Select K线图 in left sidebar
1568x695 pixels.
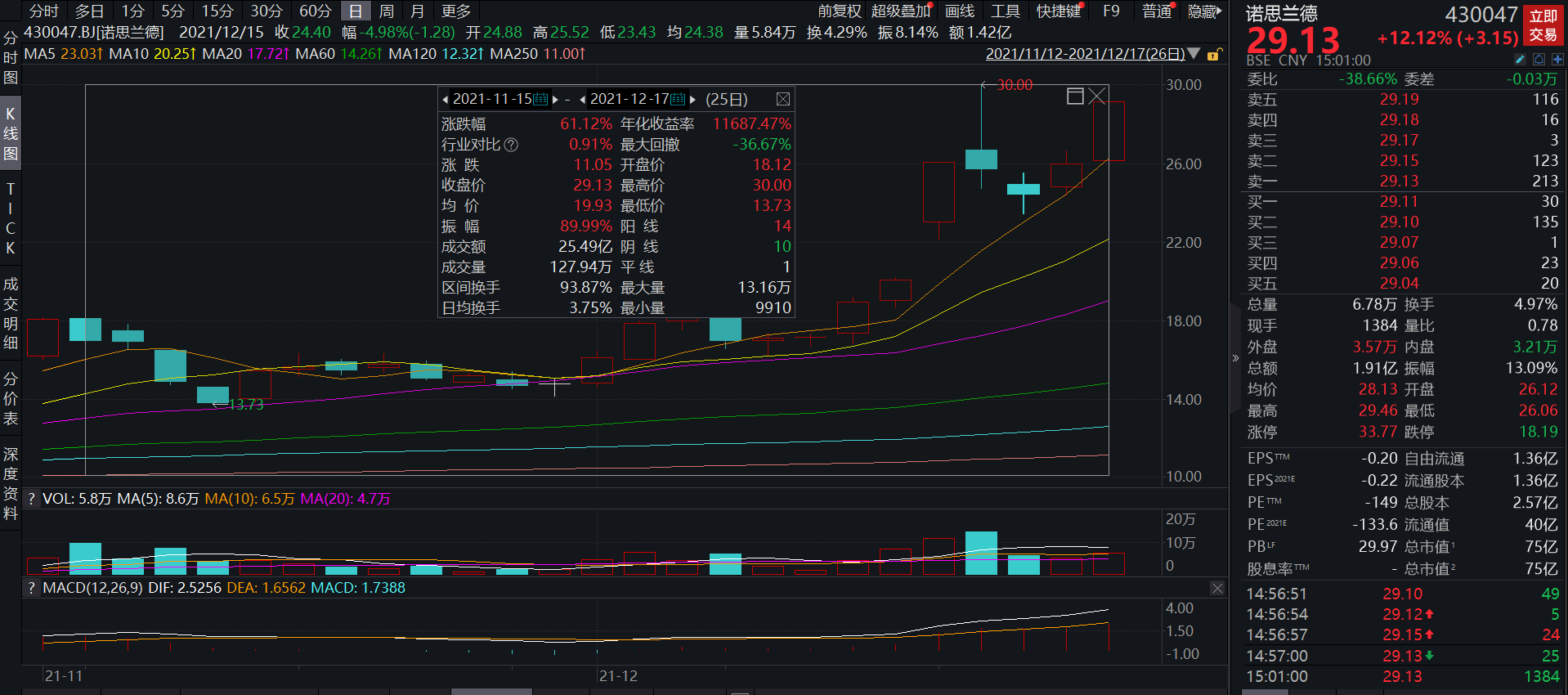[10, 133]
